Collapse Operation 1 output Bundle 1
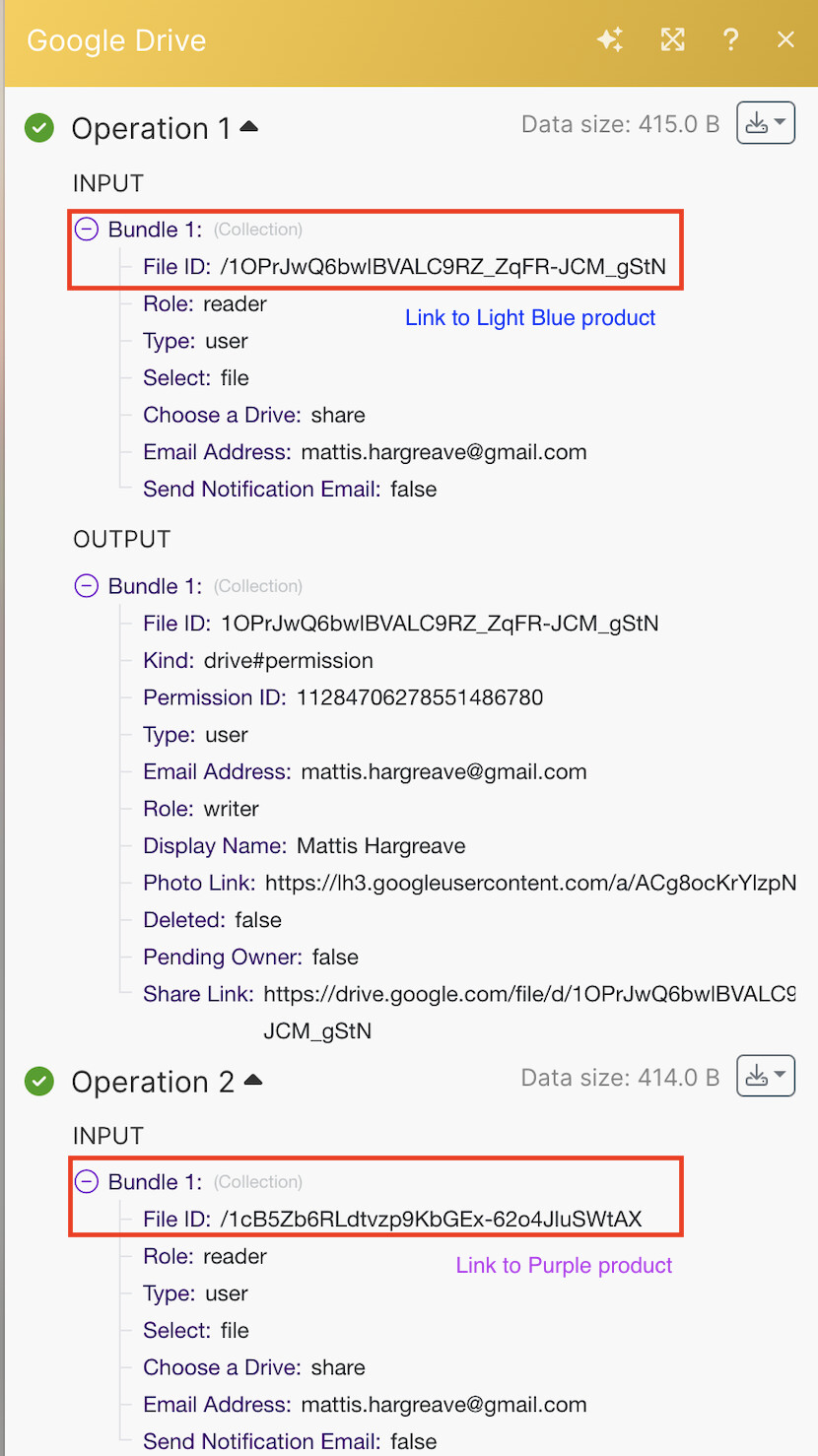This screenshot has height=1456, width=818. [87, 586]
